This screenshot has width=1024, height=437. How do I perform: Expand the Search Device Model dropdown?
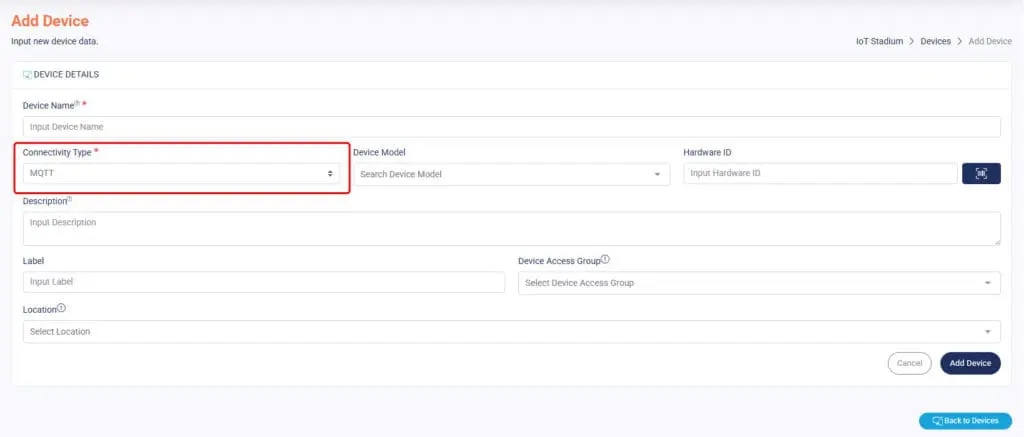coord(511,174)
